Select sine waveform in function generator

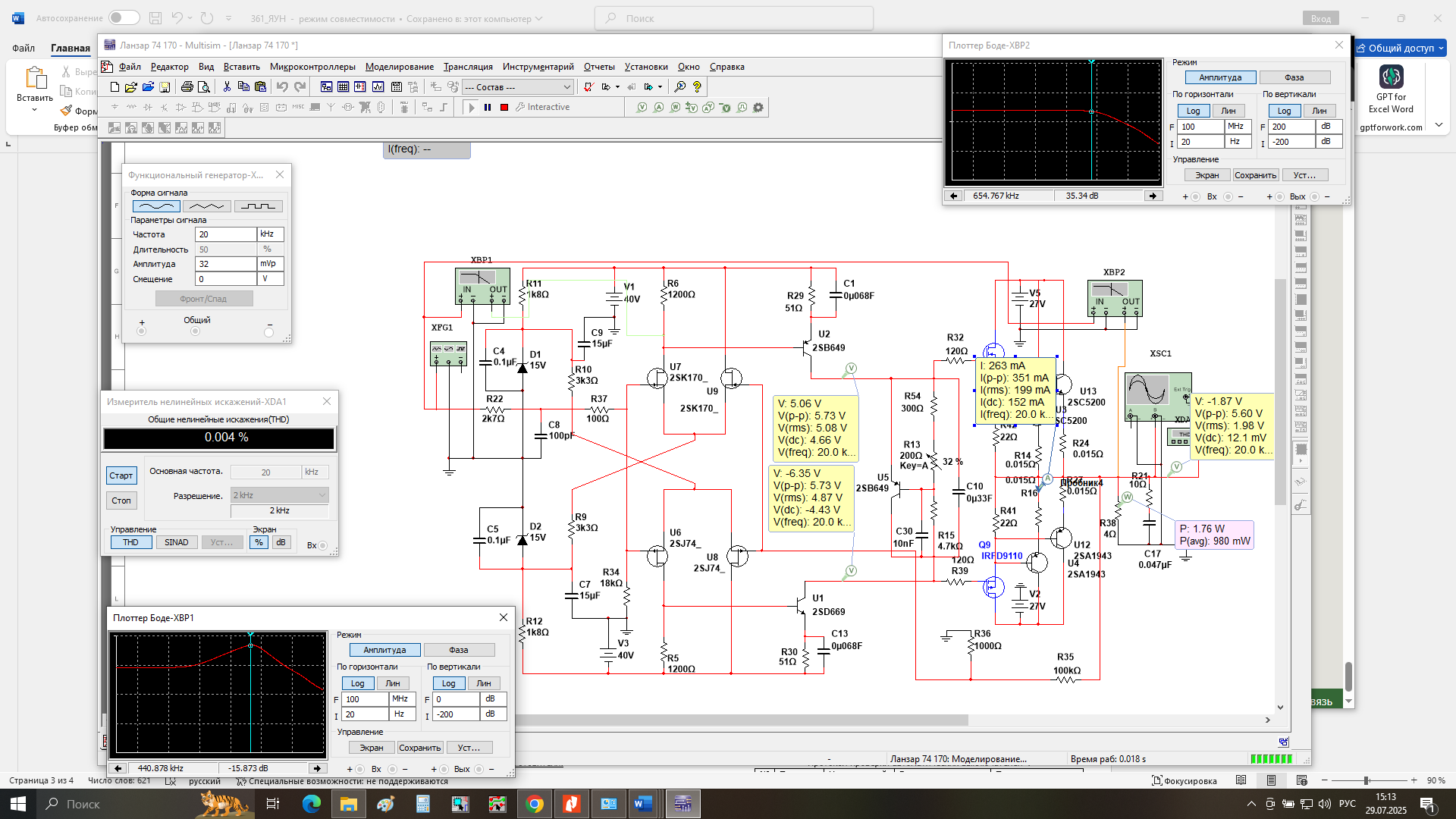point(157,206)
